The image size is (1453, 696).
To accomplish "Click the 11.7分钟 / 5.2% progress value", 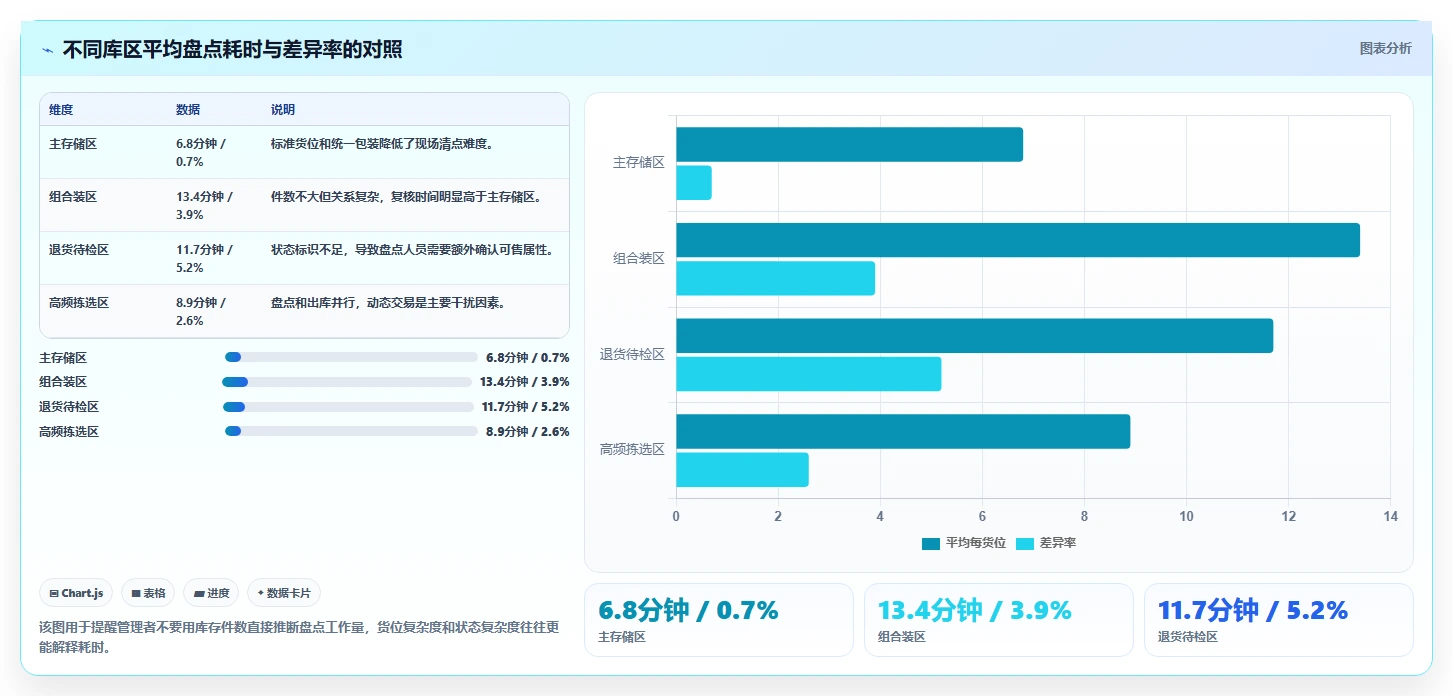I will pos(526,407).
